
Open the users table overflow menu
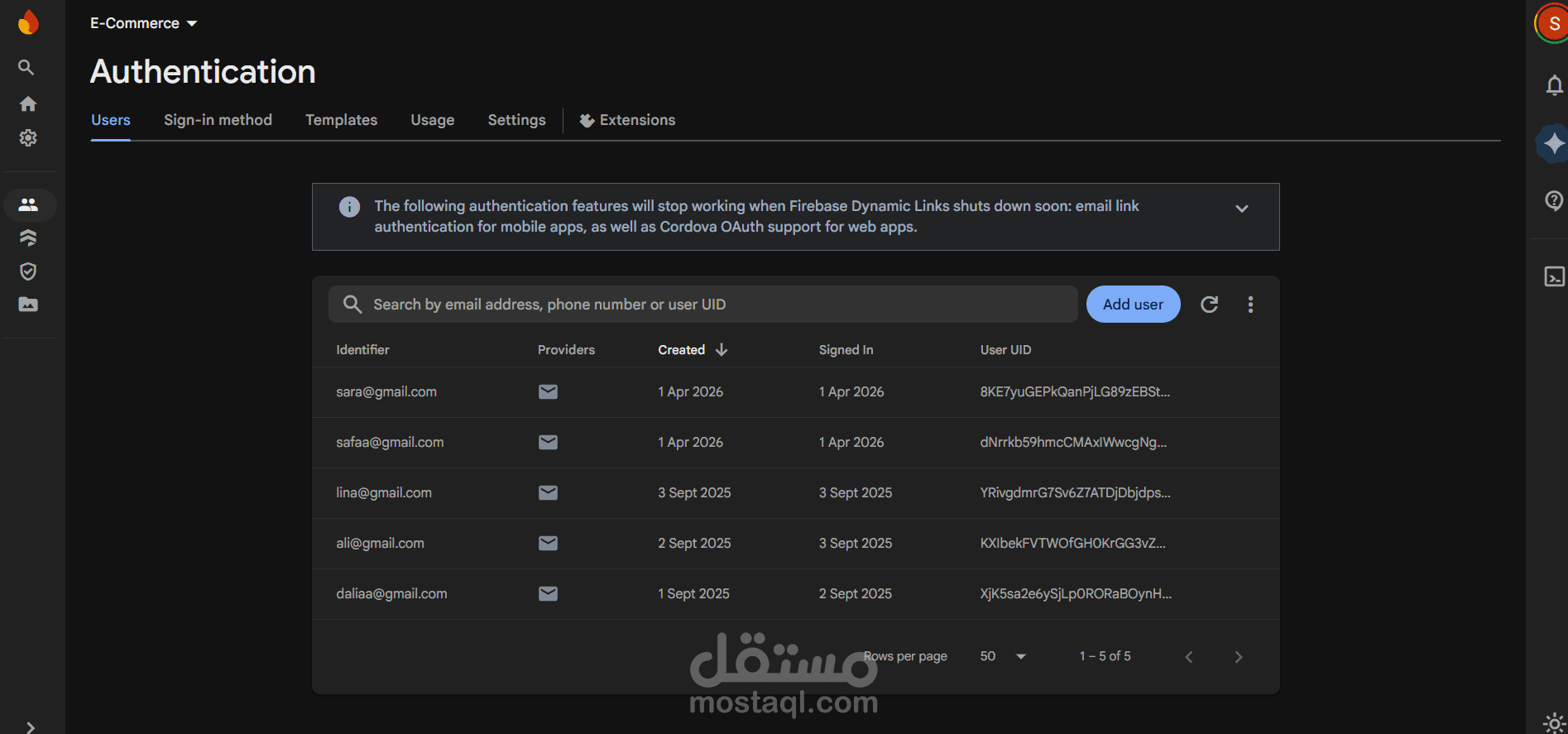1250,305
